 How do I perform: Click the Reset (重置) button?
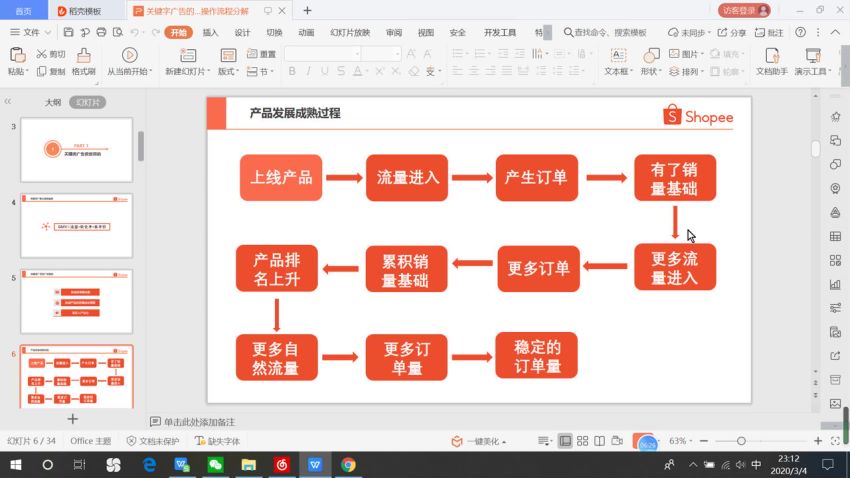[261, 54]
